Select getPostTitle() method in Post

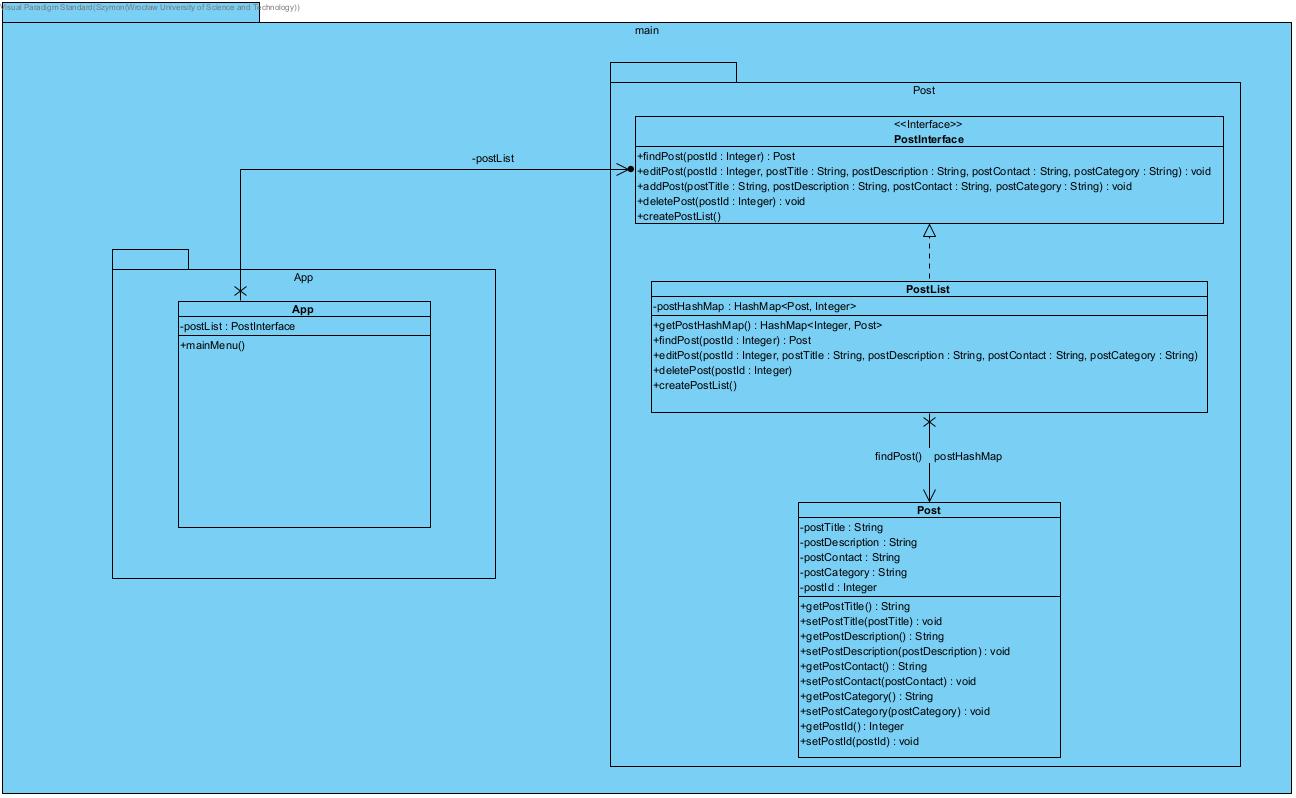point(855,606)
